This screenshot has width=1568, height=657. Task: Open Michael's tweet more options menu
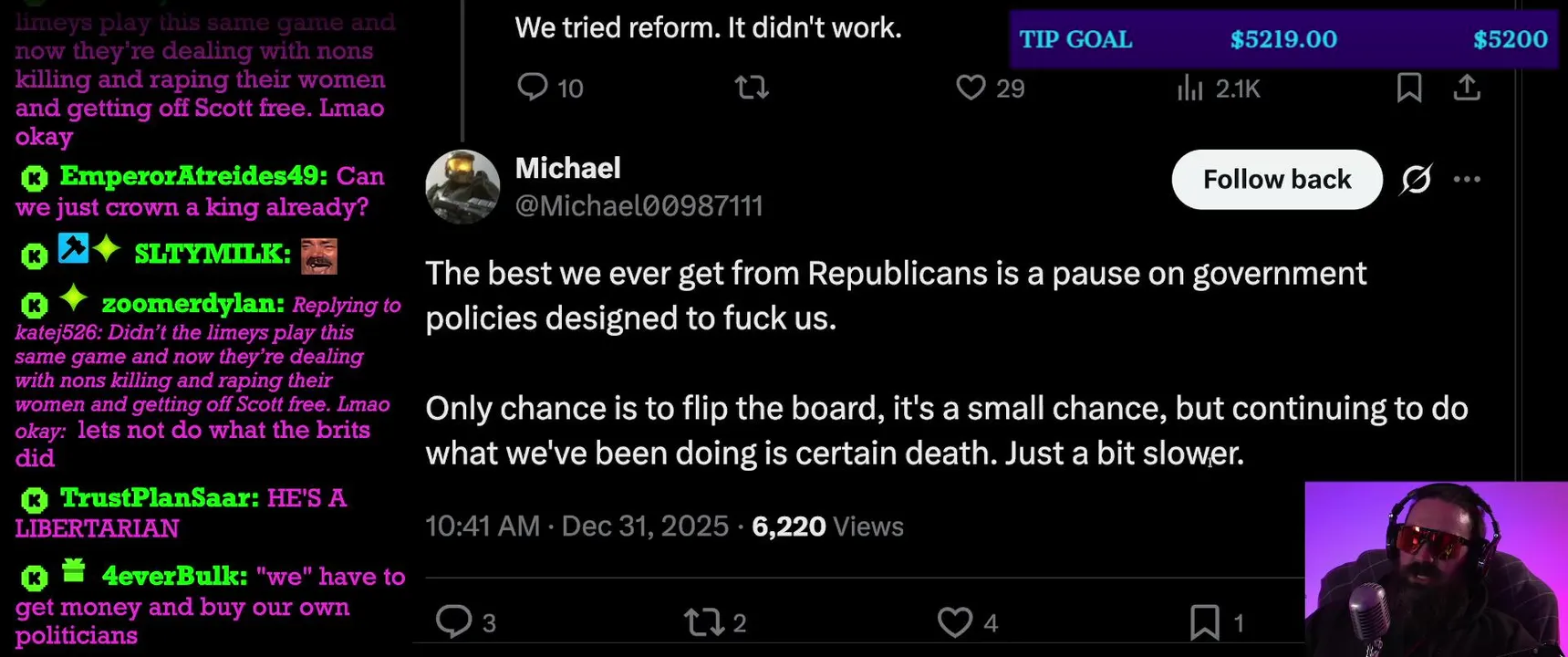[x=1467, y=180]
